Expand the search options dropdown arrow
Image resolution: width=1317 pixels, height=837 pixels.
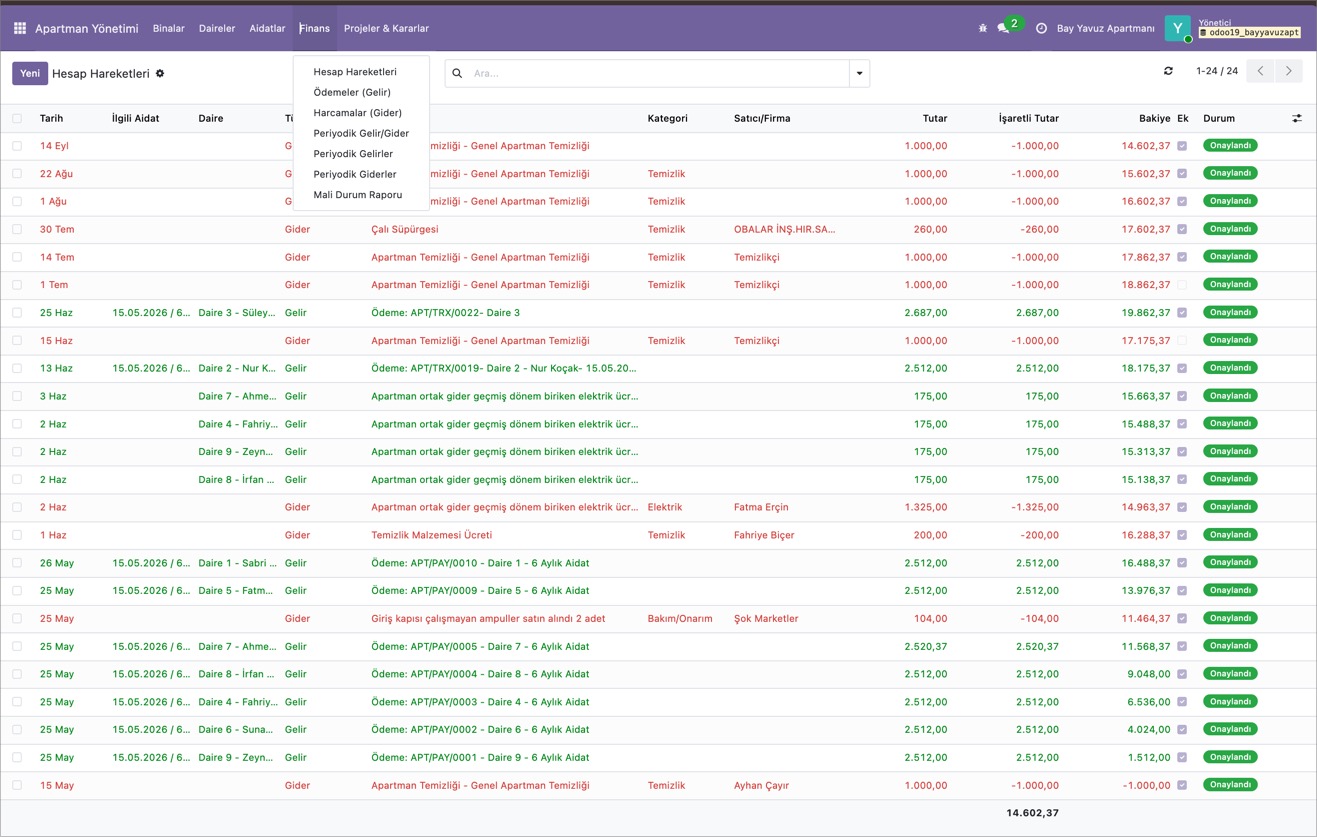pos(859,73)
